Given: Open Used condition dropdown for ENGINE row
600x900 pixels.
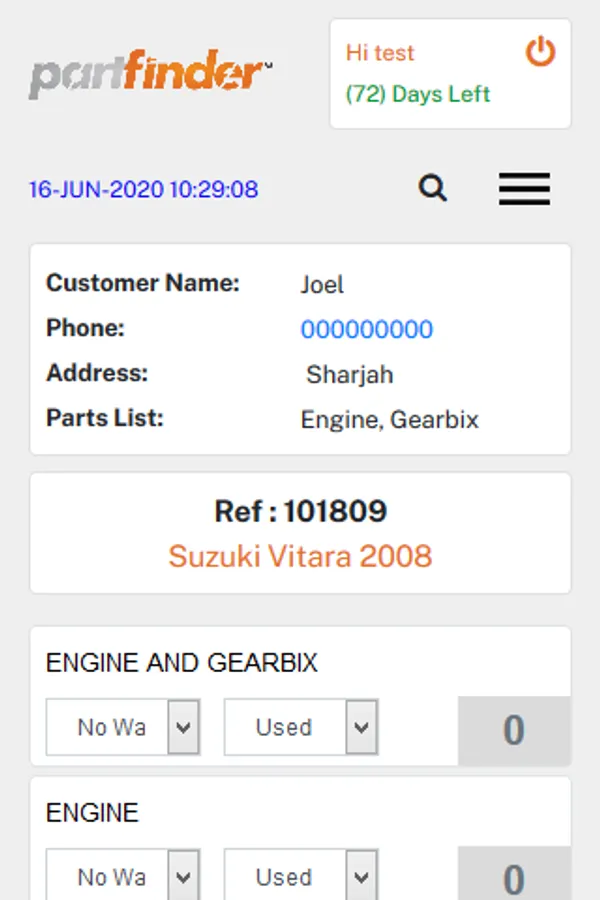Looking at the screenshot, I should (301, 875).
